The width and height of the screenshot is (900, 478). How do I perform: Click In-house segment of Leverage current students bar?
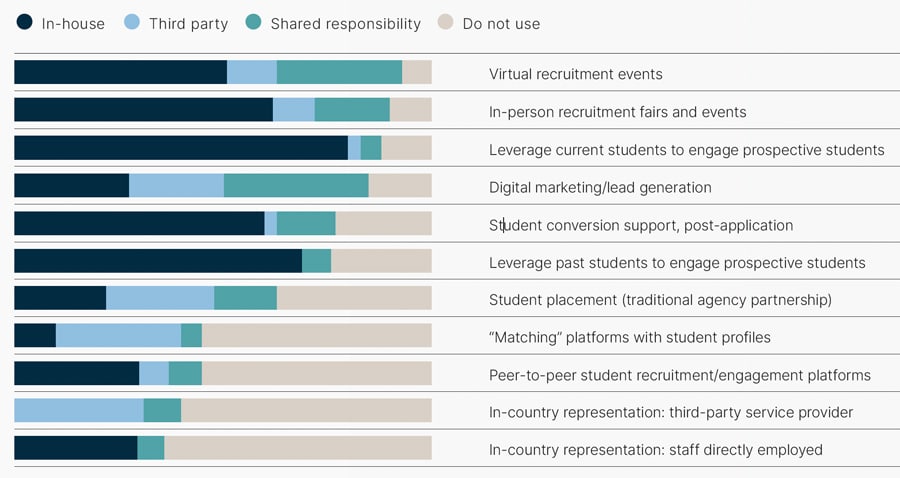click(181, 148)
